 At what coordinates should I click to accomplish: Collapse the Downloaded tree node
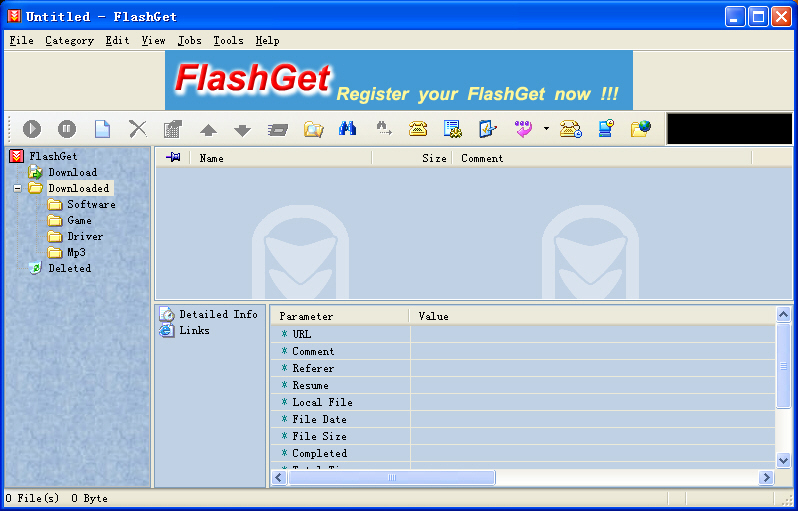tap(17, 188)
